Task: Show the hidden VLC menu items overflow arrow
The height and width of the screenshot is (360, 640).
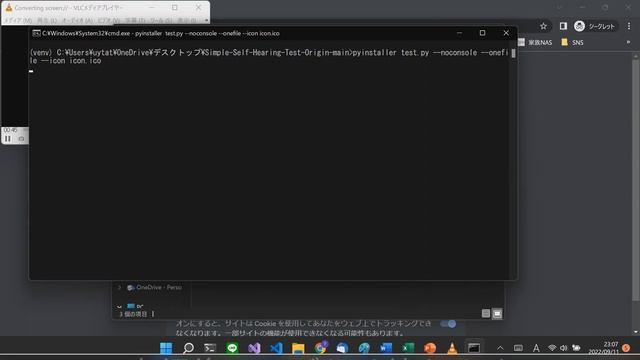Action: click(206, 20)
